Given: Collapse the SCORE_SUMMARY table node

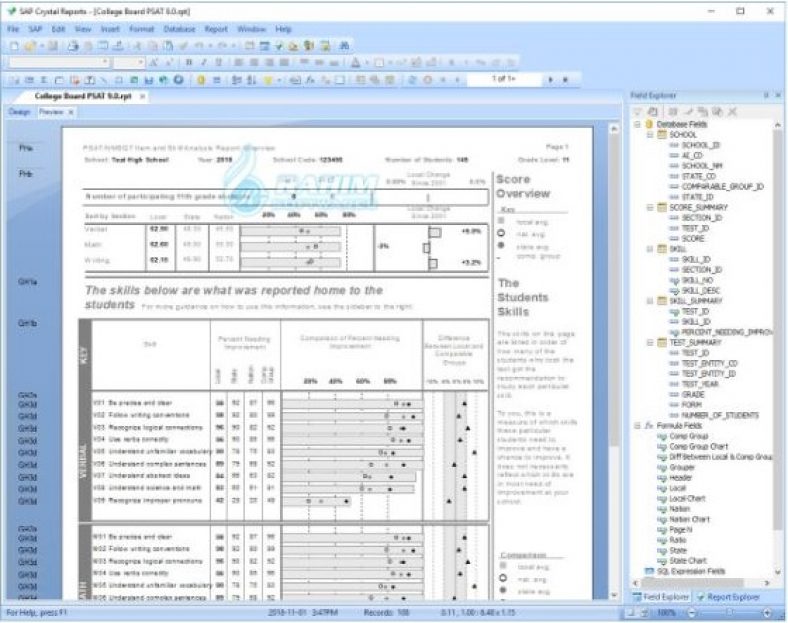Looking at the screenshot, I should [650, 207].
